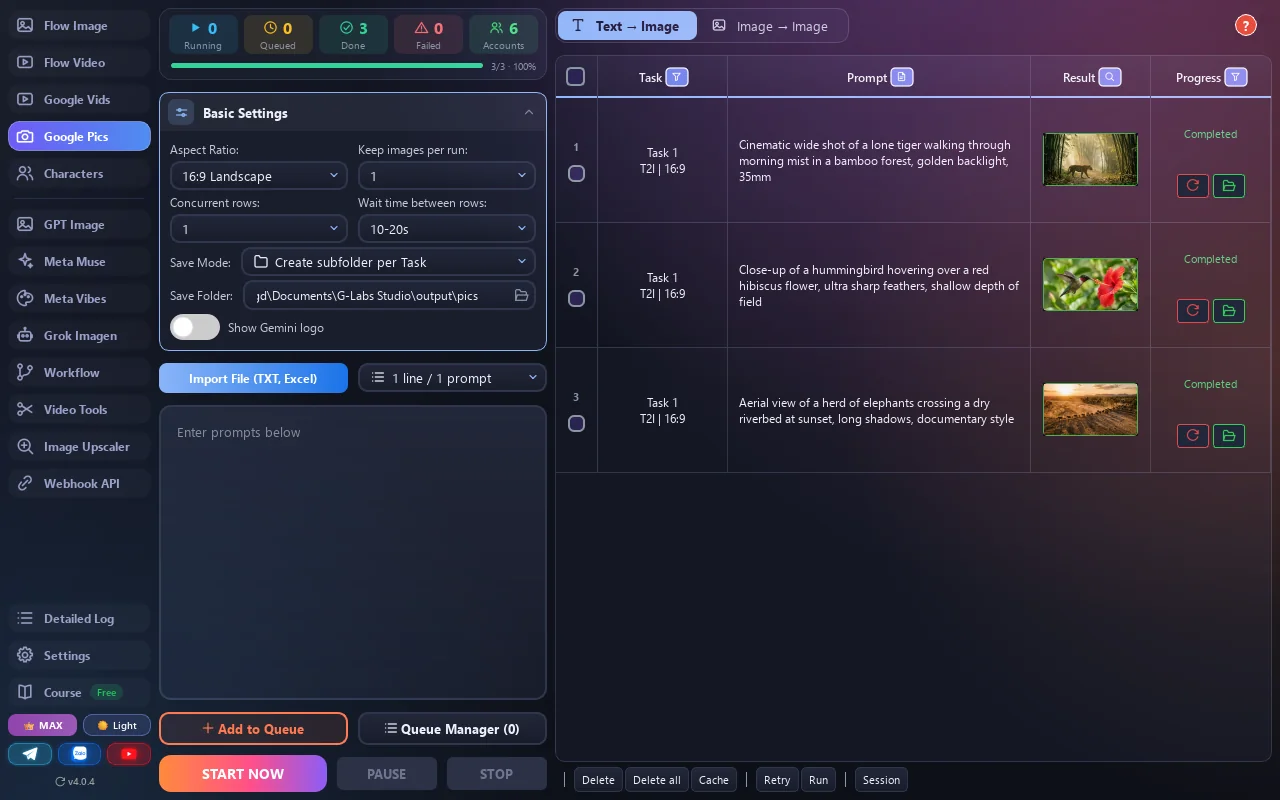Viewport: 1280px width, 800px height.
Task: Collapse the Basic Settings panel
Action: point(529,112)
